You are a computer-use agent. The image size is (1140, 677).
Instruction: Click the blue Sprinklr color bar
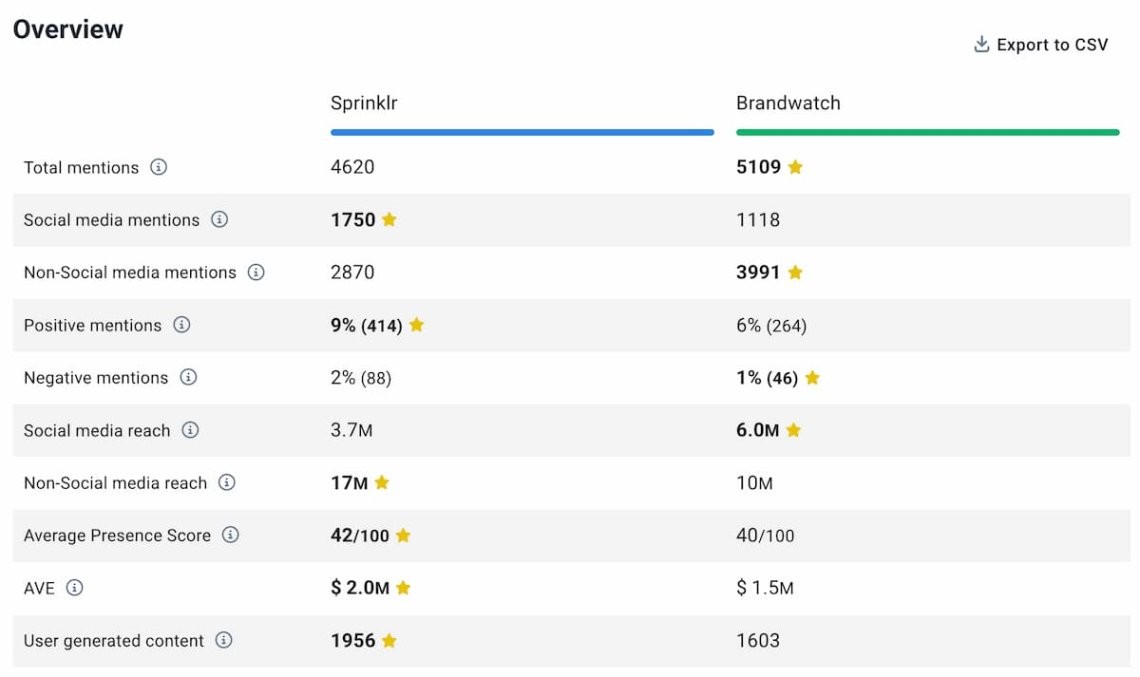pos(522,132)
